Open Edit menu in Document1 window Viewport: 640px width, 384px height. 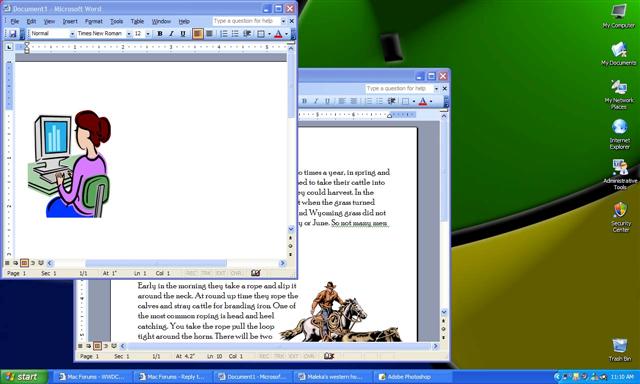31,21
